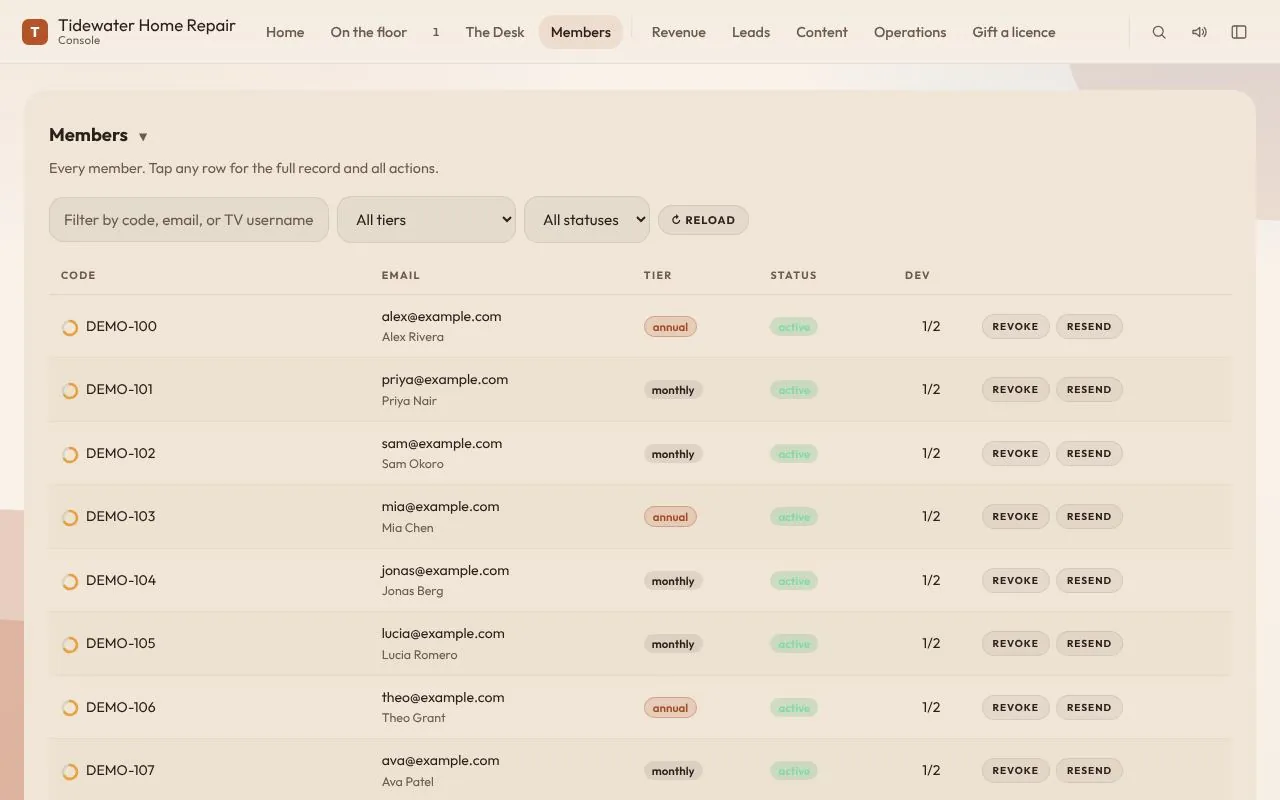The width and height of the screenshot is (1280, 800).
Task: Expand the Members heading dropdown arrow
Action: pos(143,137)
